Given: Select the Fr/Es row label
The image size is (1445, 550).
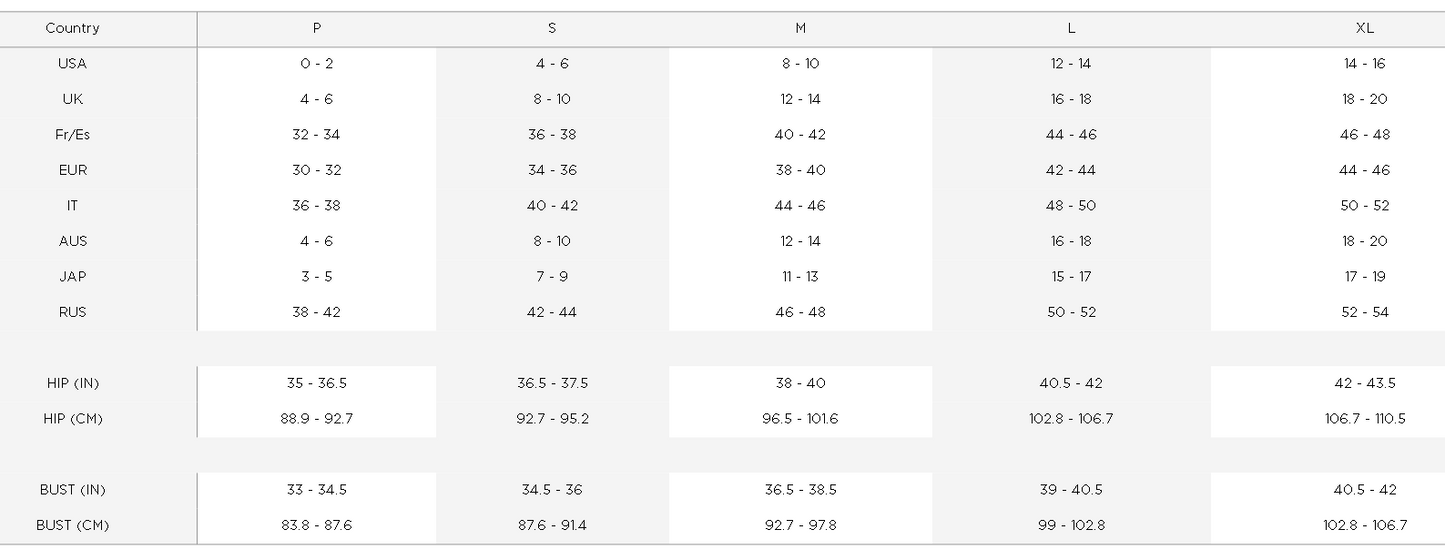Looking at the screenshot, I should coord(72,135).
